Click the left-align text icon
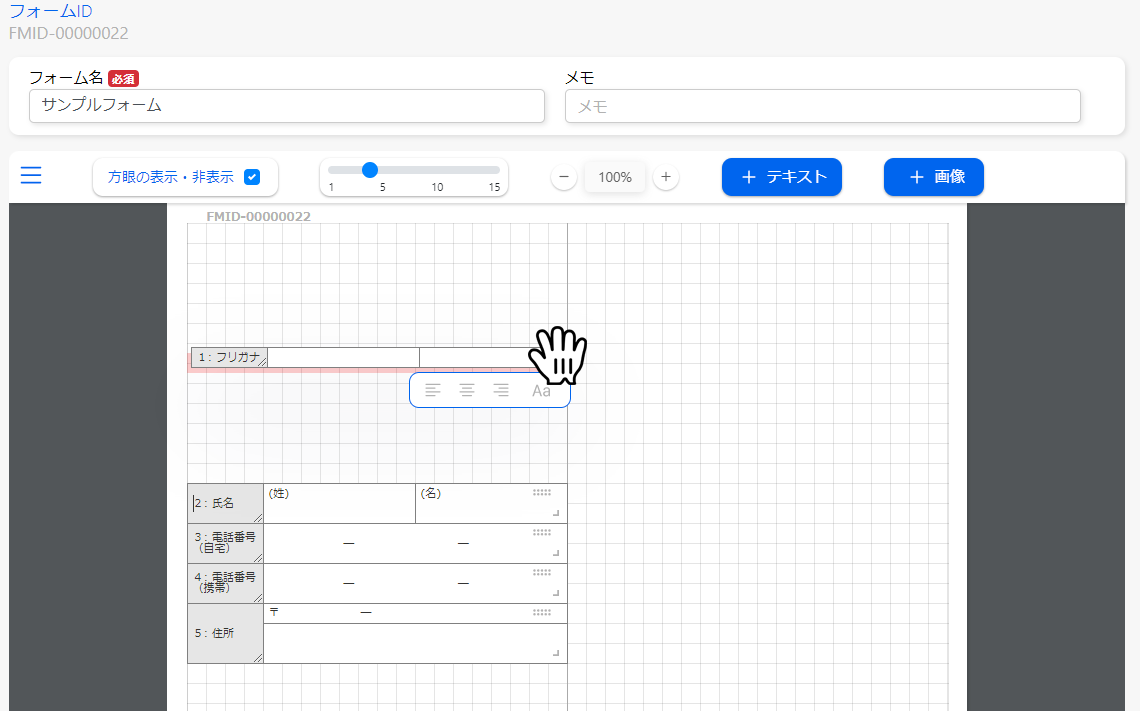The height and width of the screenshot is (711, 1140). pyautogui.click(x=432, y=390)
